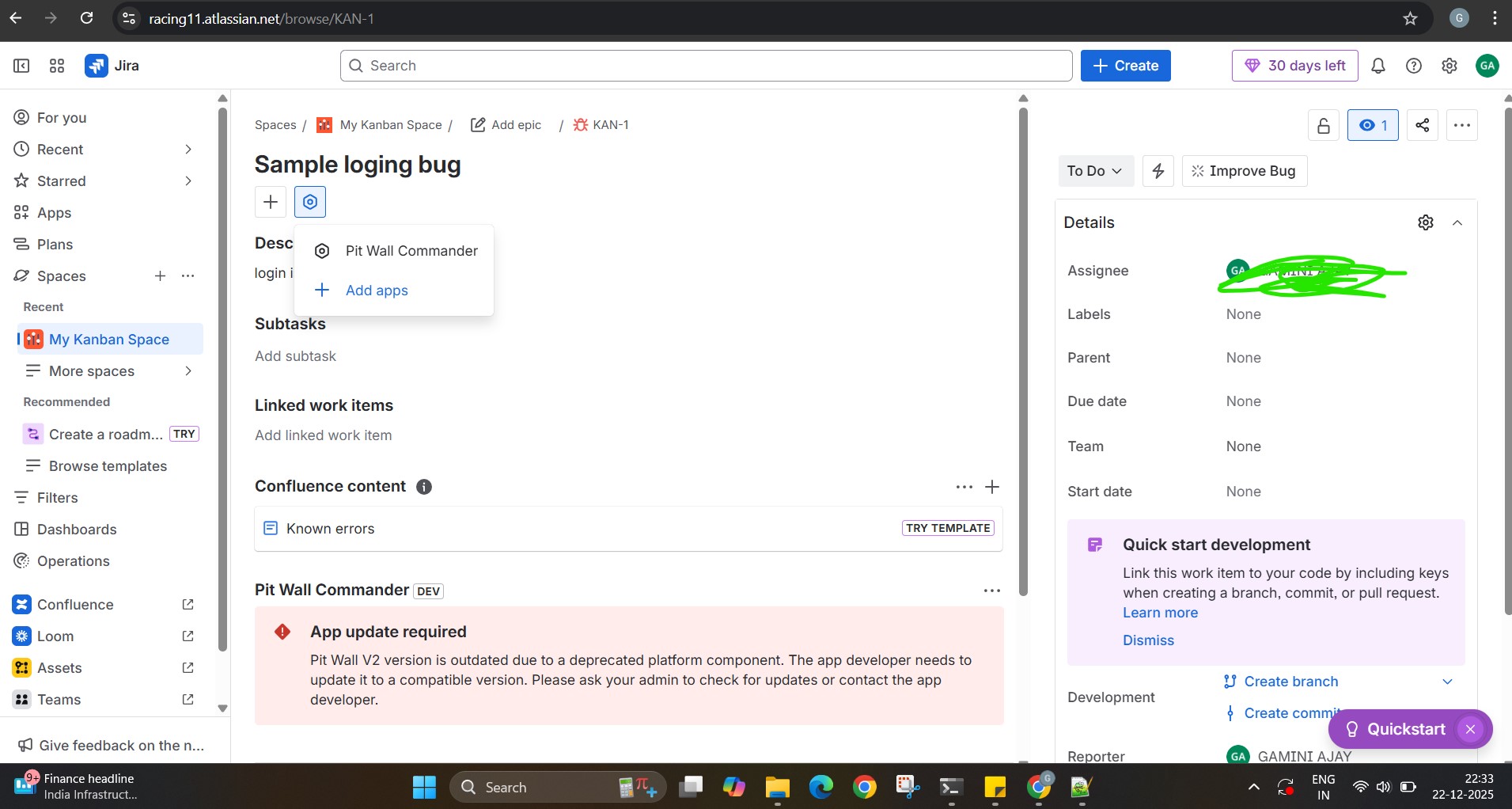Open Confluence content ellipsis menu

coord(964,487)
